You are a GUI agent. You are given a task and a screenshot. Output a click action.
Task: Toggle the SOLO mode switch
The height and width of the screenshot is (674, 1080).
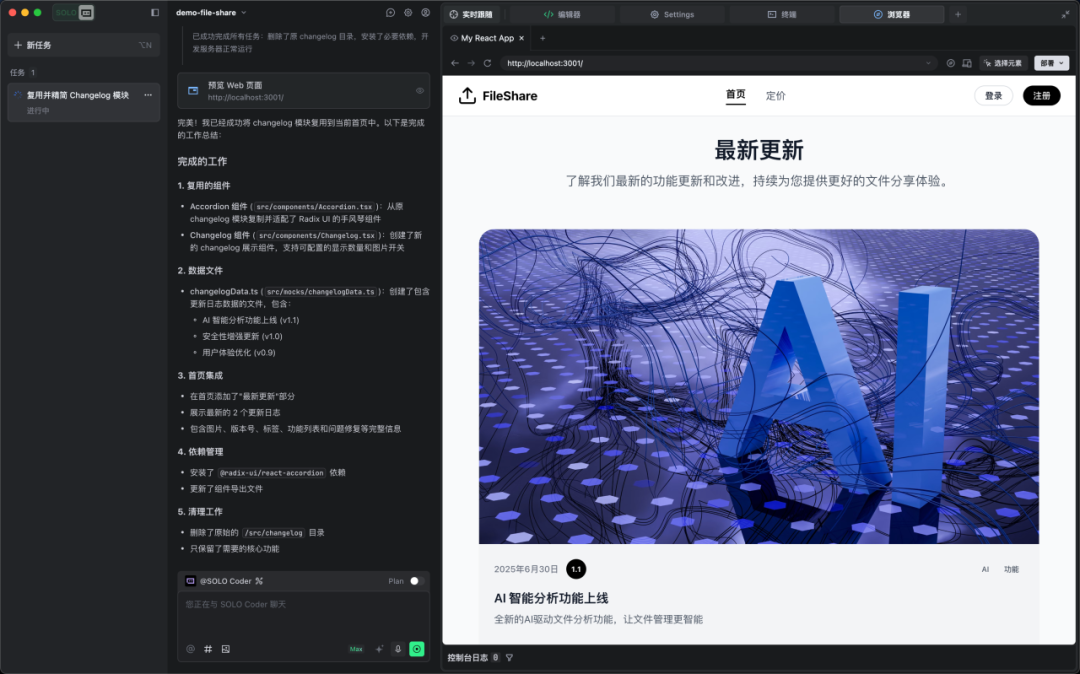(x=74, y=12)
